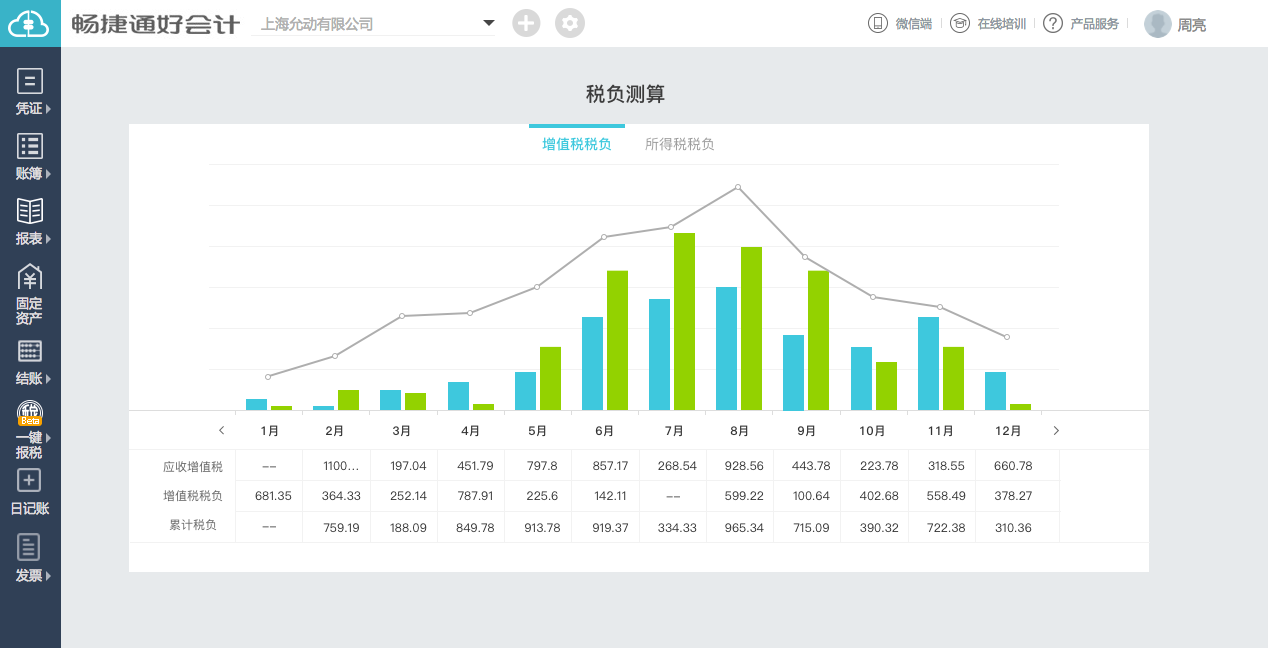Select the 结账 closing calendar icon
This screenshot has width=1268, height=648.
[30, 351]
